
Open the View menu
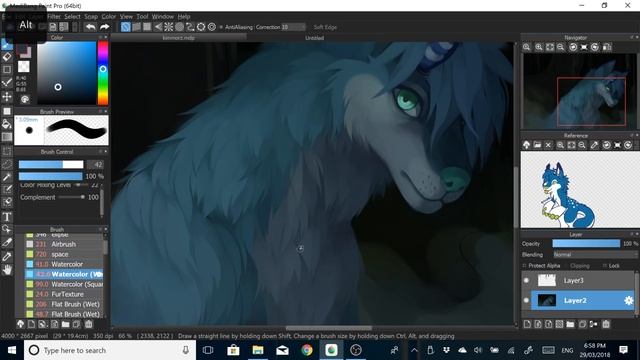tap(126, 16)
